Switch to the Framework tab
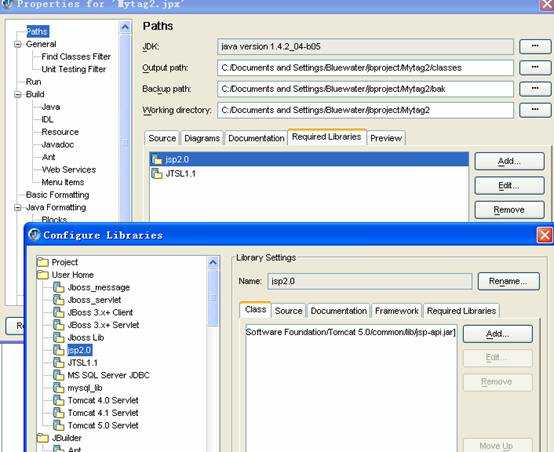 click(397, 311)
